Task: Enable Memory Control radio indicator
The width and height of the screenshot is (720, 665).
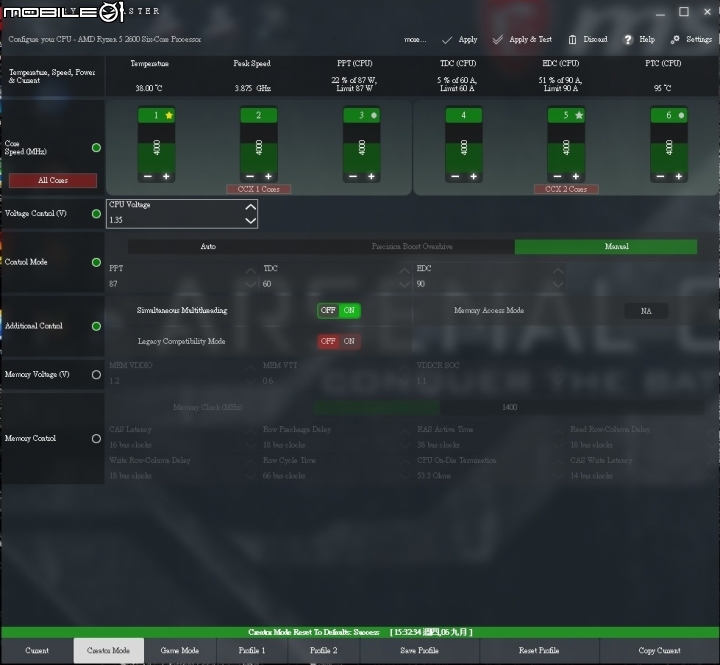Action: (x=96, y=439)
